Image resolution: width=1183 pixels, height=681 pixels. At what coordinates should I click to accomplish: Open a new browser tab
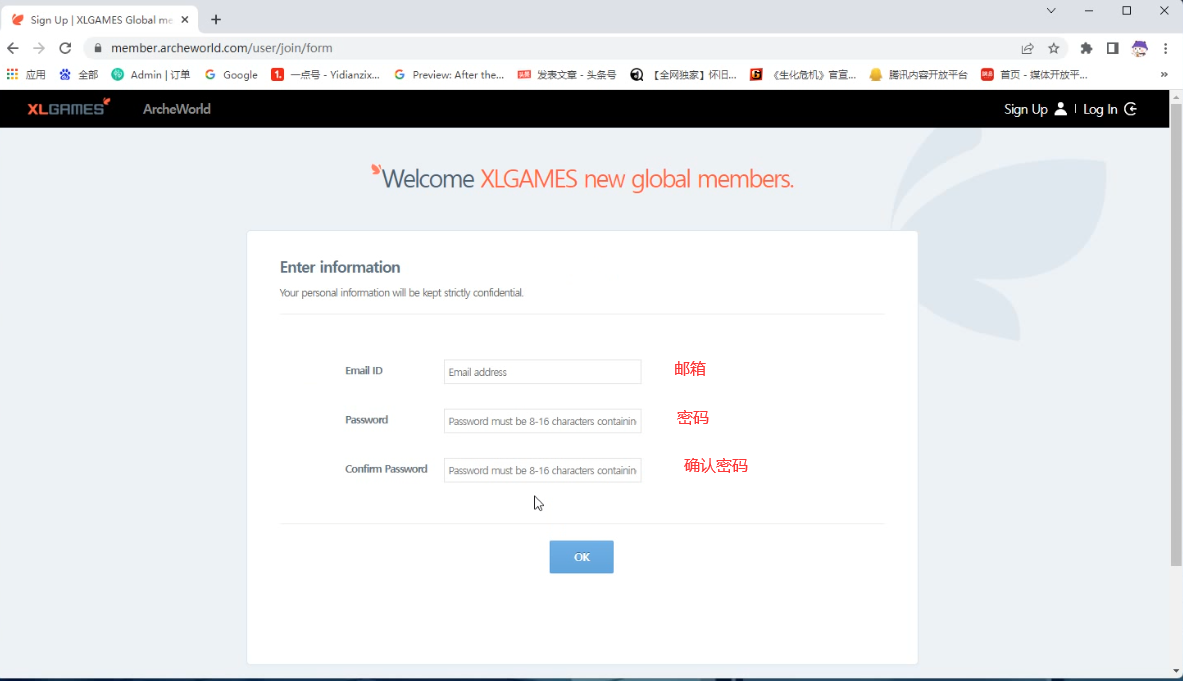tap(216, 20)
